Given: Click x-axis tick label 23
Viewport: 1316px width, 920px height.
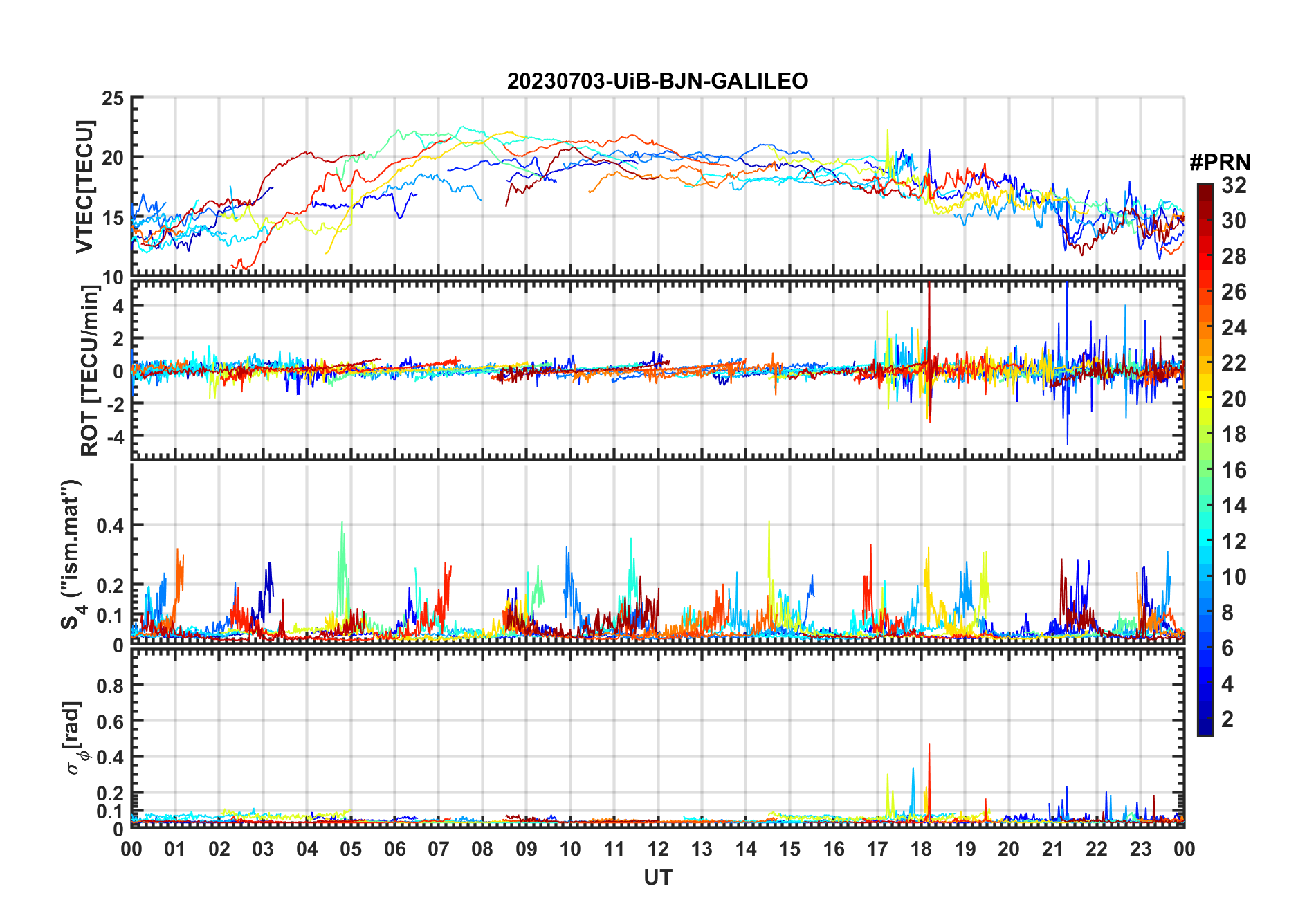Looking at the screenshot, I should (1140, 849).
